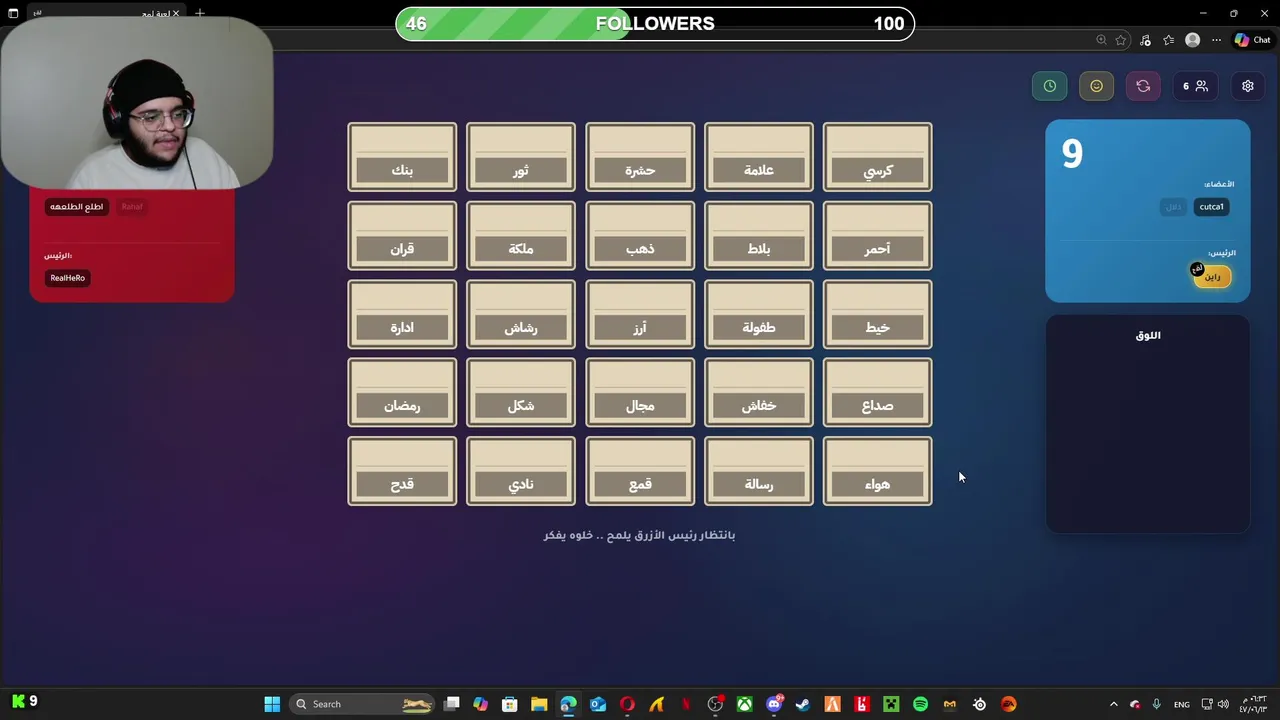Viewport: 1280px width, 720px height.
Task: Open Windows Start menu
Action: click(272, 704)
